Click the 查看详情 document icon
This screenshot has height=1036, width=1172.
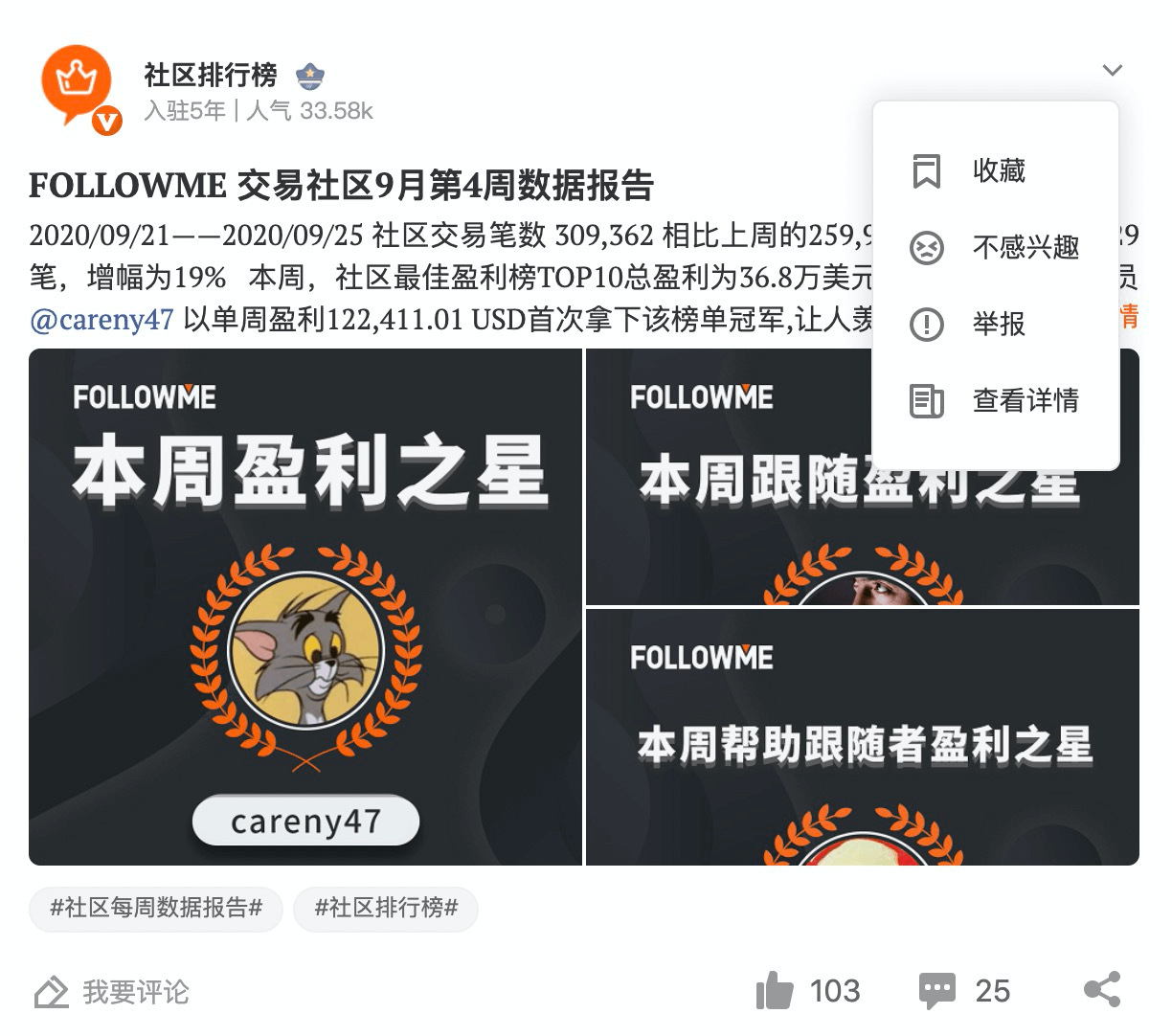pos(926,400)
